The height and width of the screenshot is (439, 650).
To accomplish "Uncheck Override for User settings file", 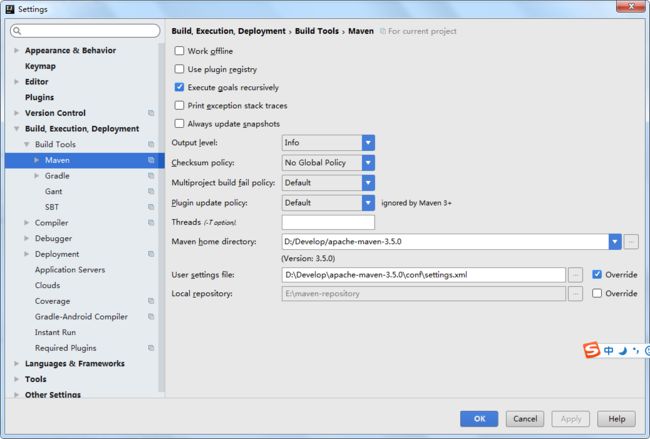I will tap(597, 274).
